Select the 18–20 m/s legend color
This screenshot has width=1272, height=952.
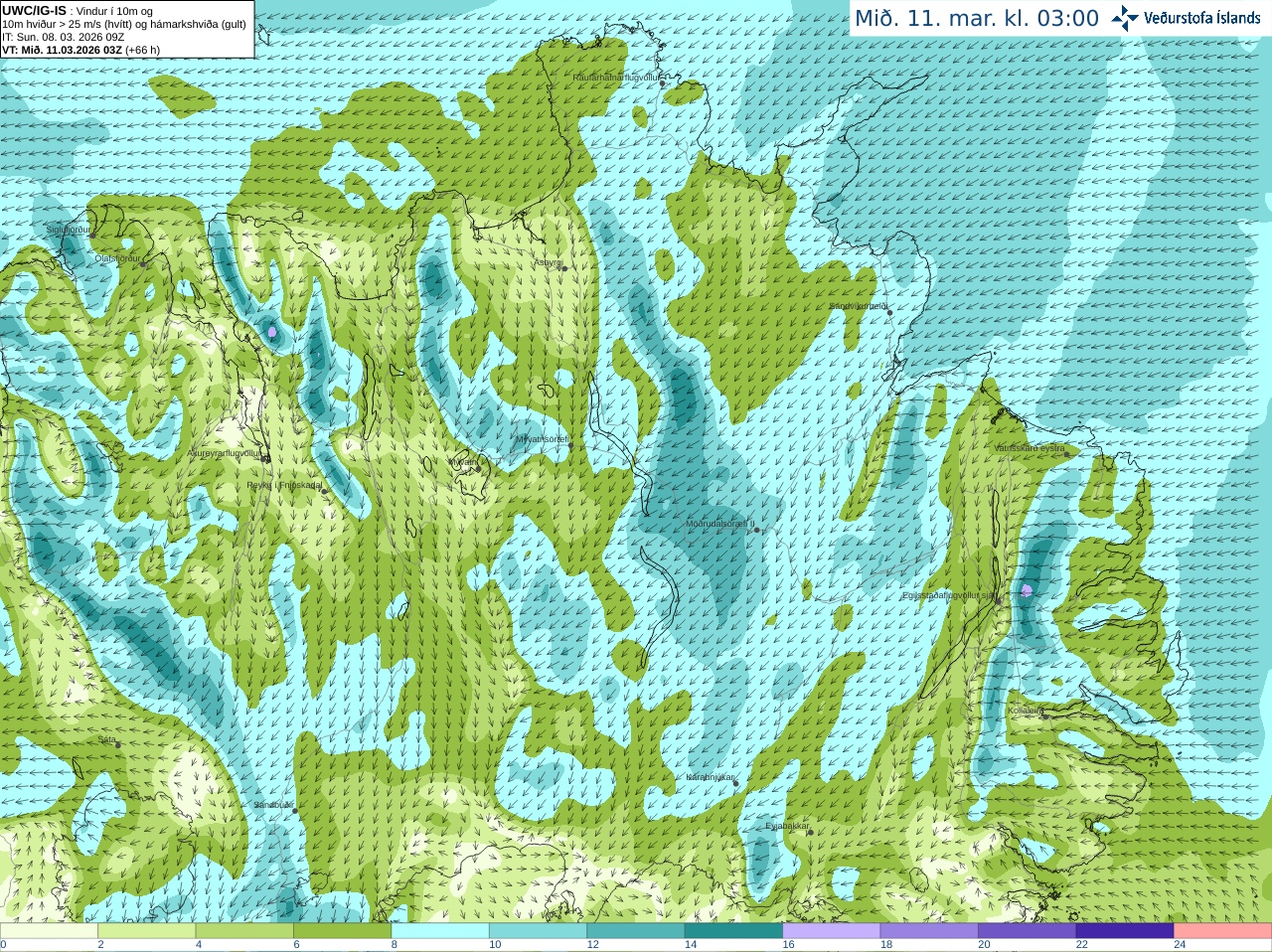coord(929,931)
